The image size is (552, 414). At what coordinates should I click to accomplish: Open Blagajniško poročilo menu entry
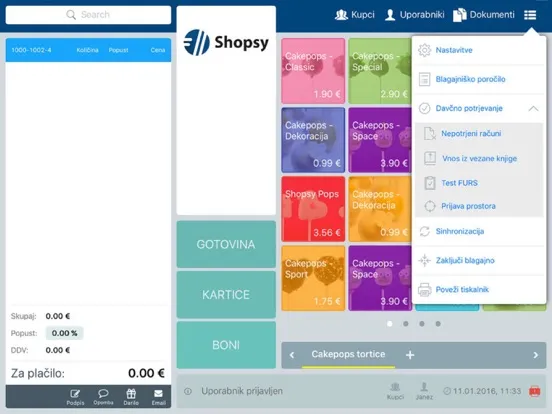pyautogui.click(x=479, y=79)
